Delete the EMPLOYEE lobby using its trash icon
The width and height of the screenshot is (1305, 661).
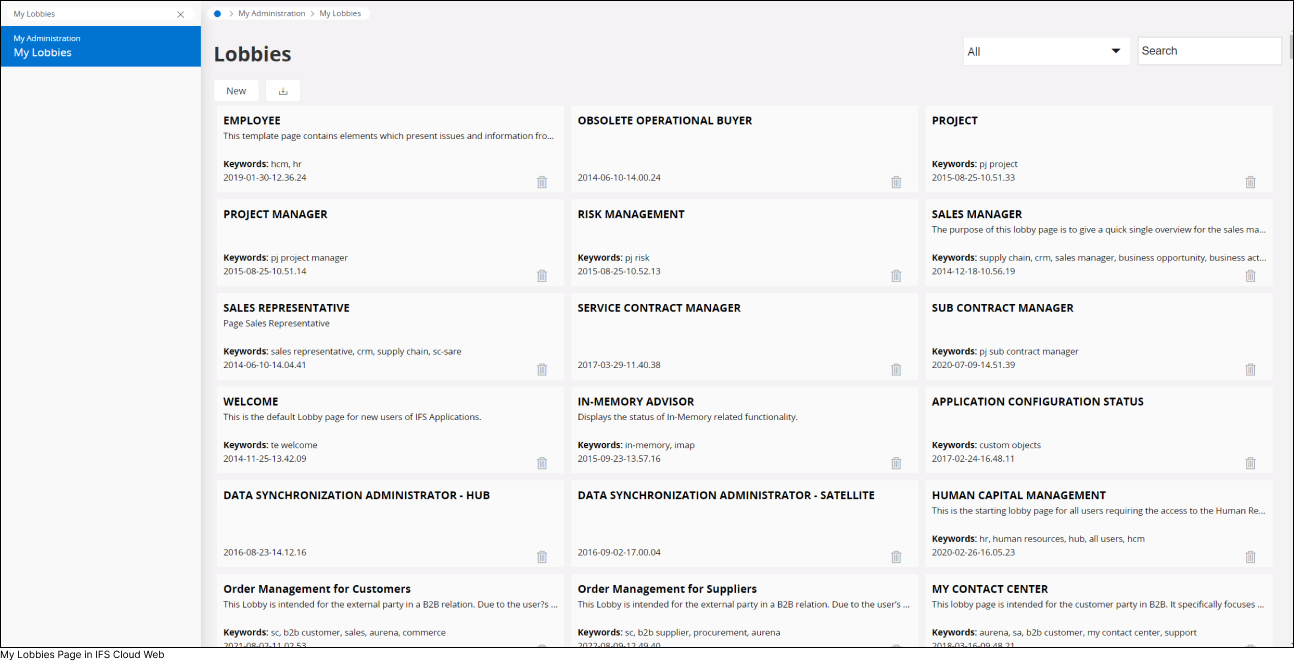click(x=541, y=182)
